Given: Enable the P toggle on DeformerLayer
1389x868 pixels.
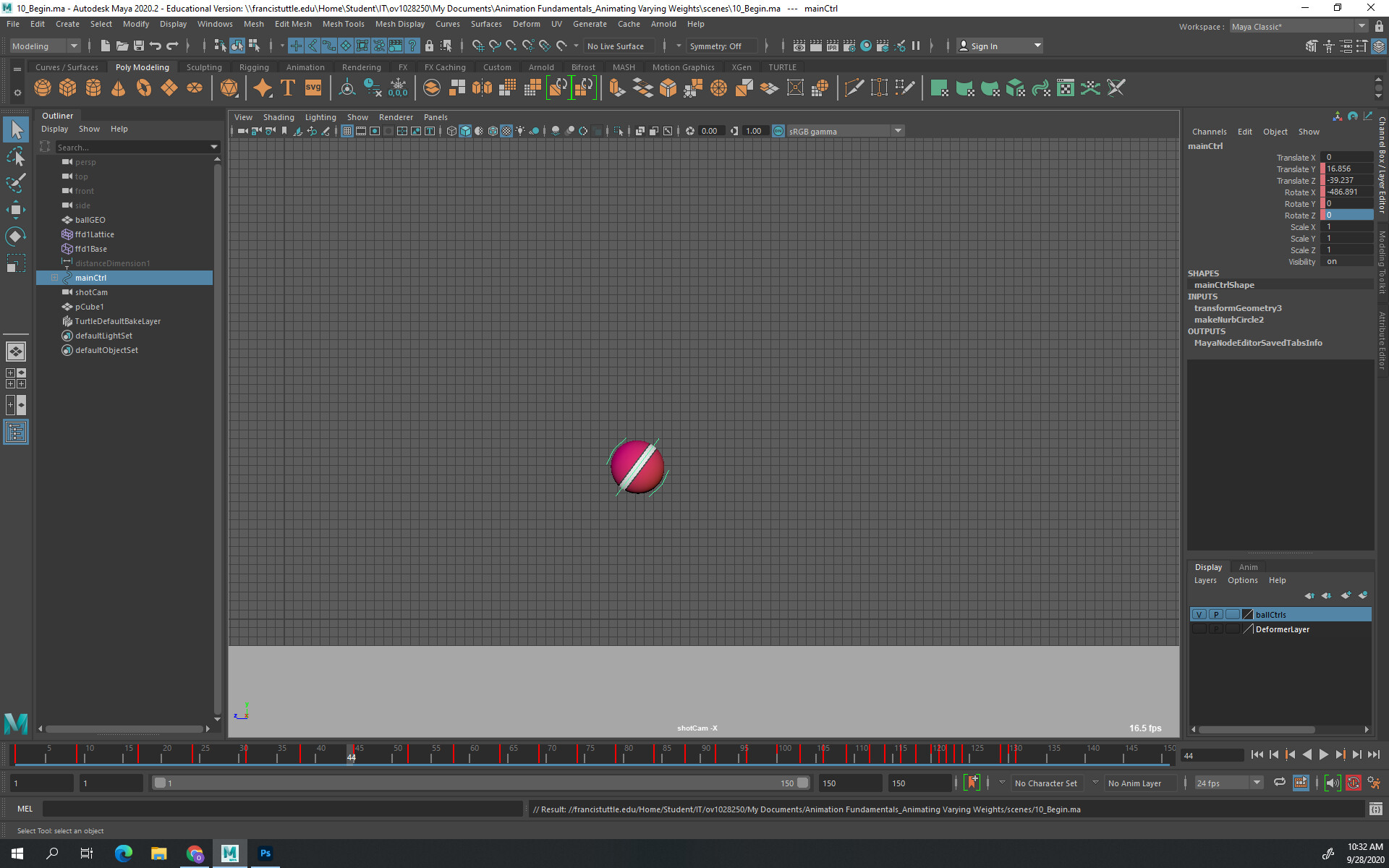Looking at the screenshot, I should coord(1217,629).
